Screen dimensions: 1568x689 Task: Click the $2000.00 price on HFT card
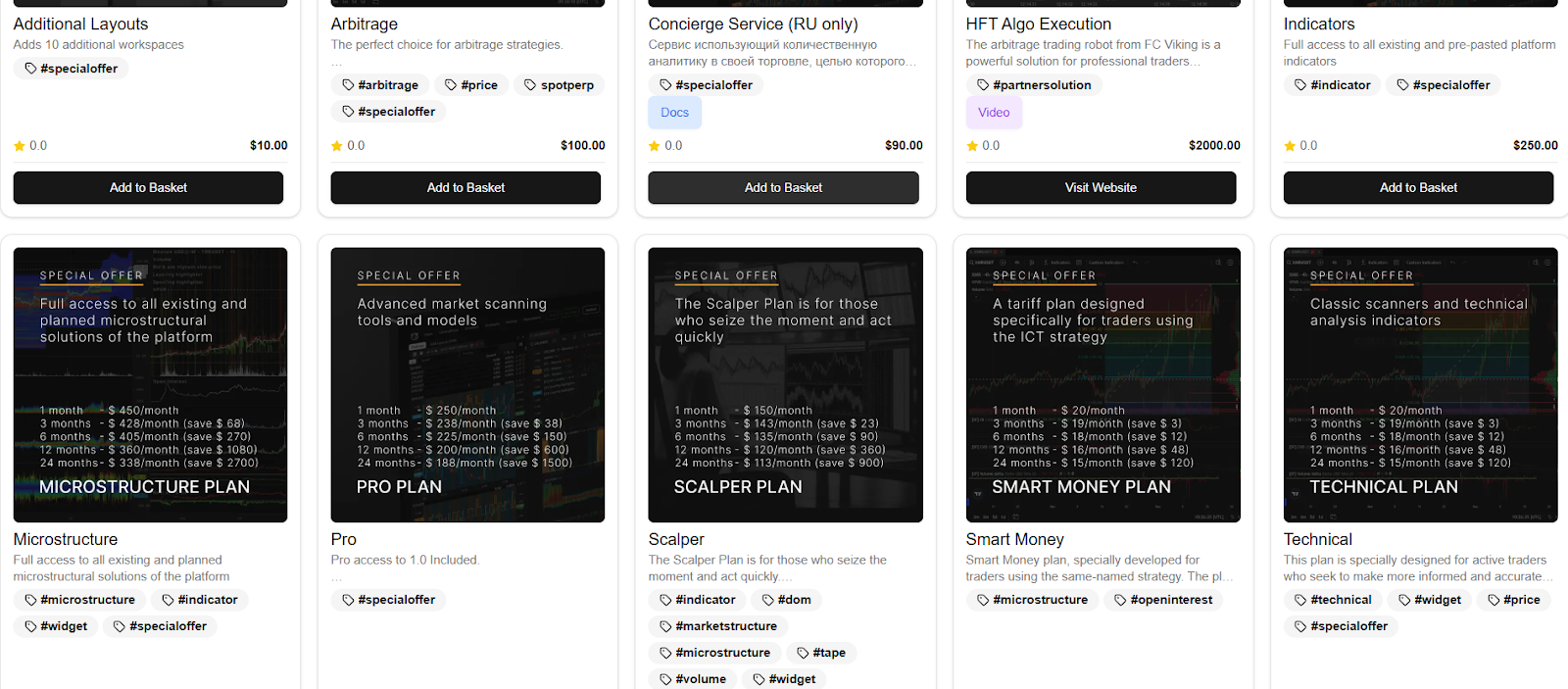tap(1214, 146)
